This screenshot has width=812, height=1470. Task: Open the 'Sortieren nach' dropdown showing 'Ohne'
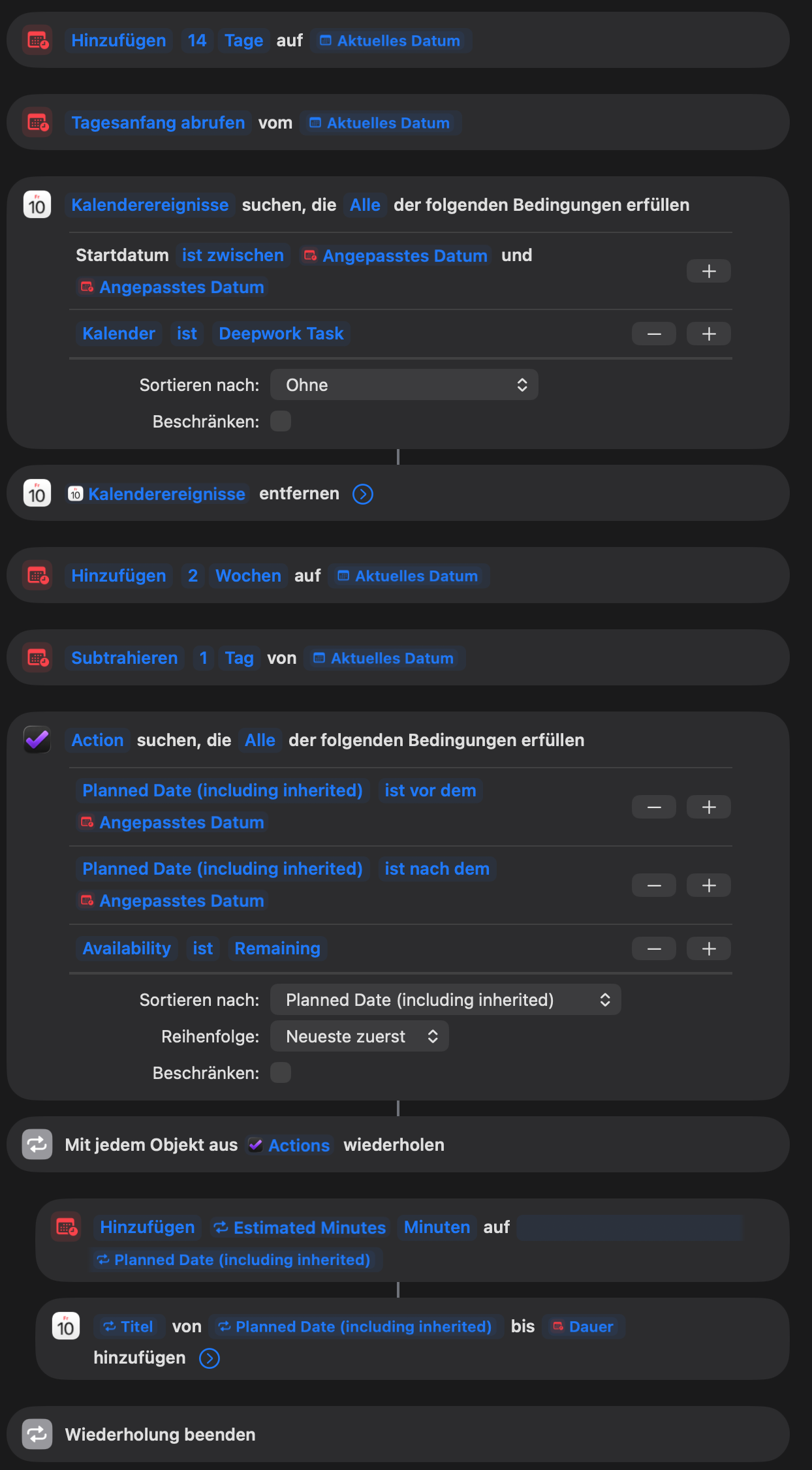[x=404, y=385]
